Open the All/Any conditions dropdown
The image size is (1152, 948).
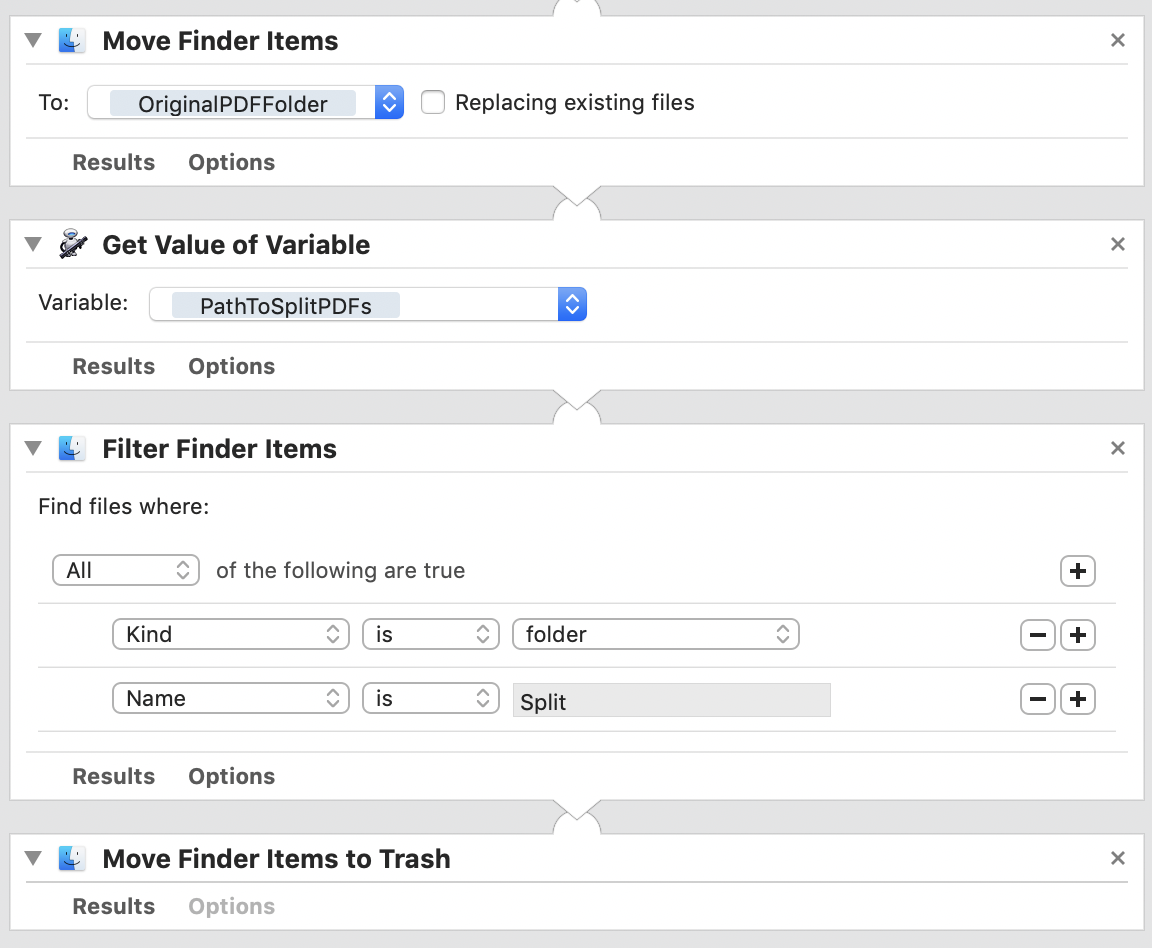pos(126,570)
